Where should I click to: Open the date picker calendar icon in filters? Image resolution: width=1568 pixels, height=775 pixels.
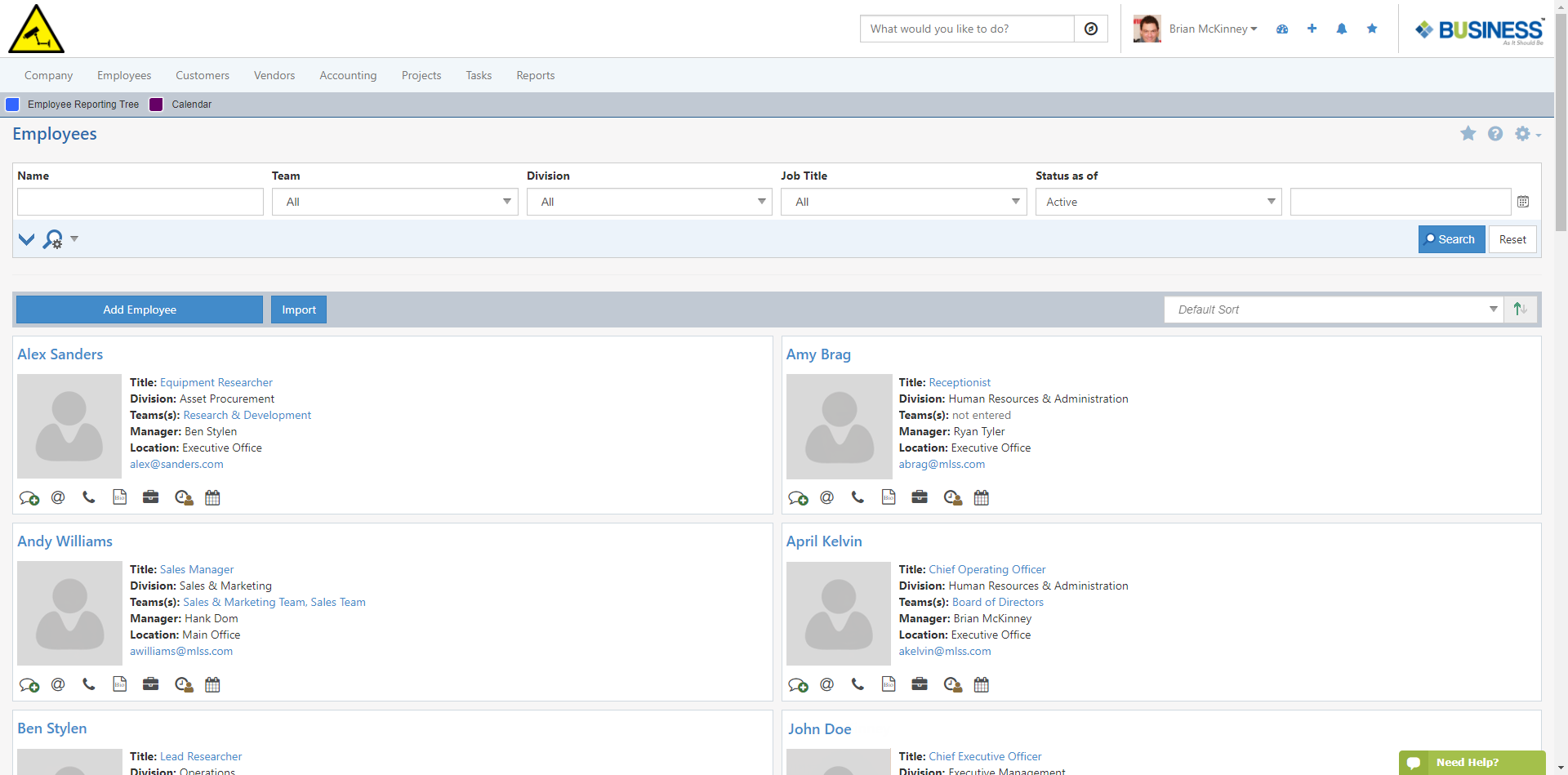tap(1523, 202)
